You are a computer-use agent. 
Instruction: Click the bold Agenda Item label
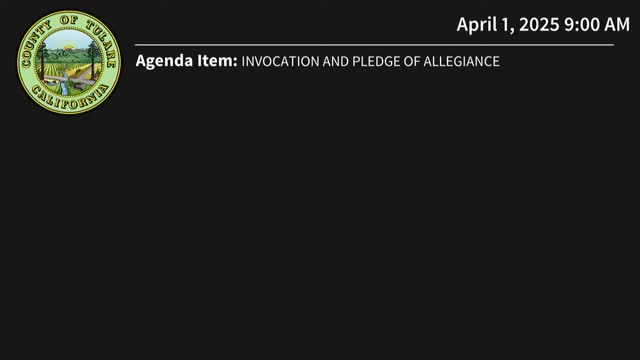point(187,61)
